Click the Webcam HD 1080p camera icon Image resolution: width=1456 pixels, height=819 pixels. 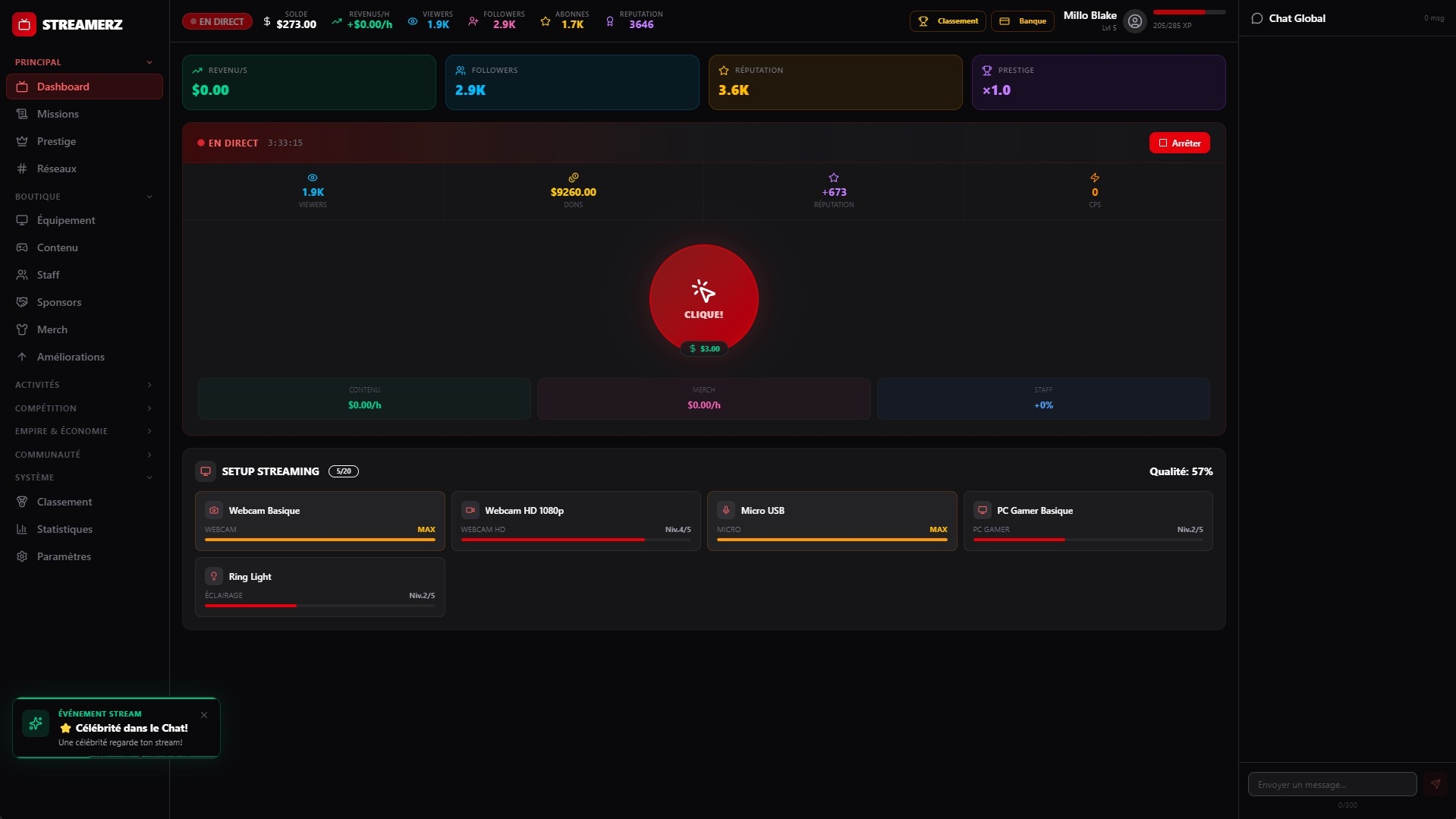[x=470, y=510]
